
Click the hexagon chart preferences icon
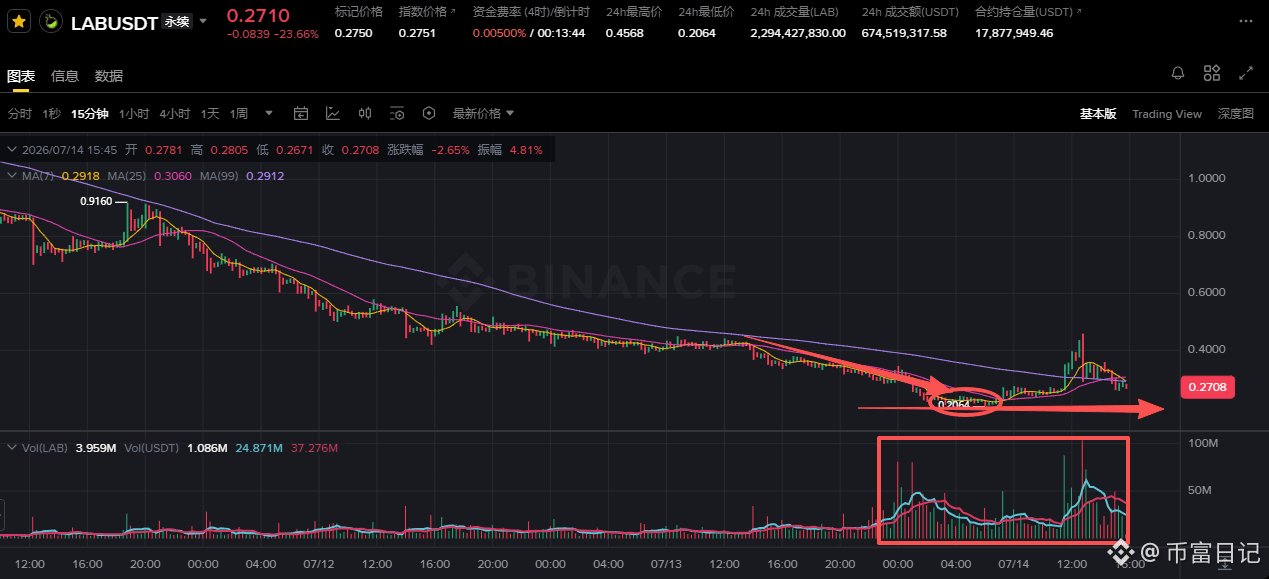(x=429, y=114)
